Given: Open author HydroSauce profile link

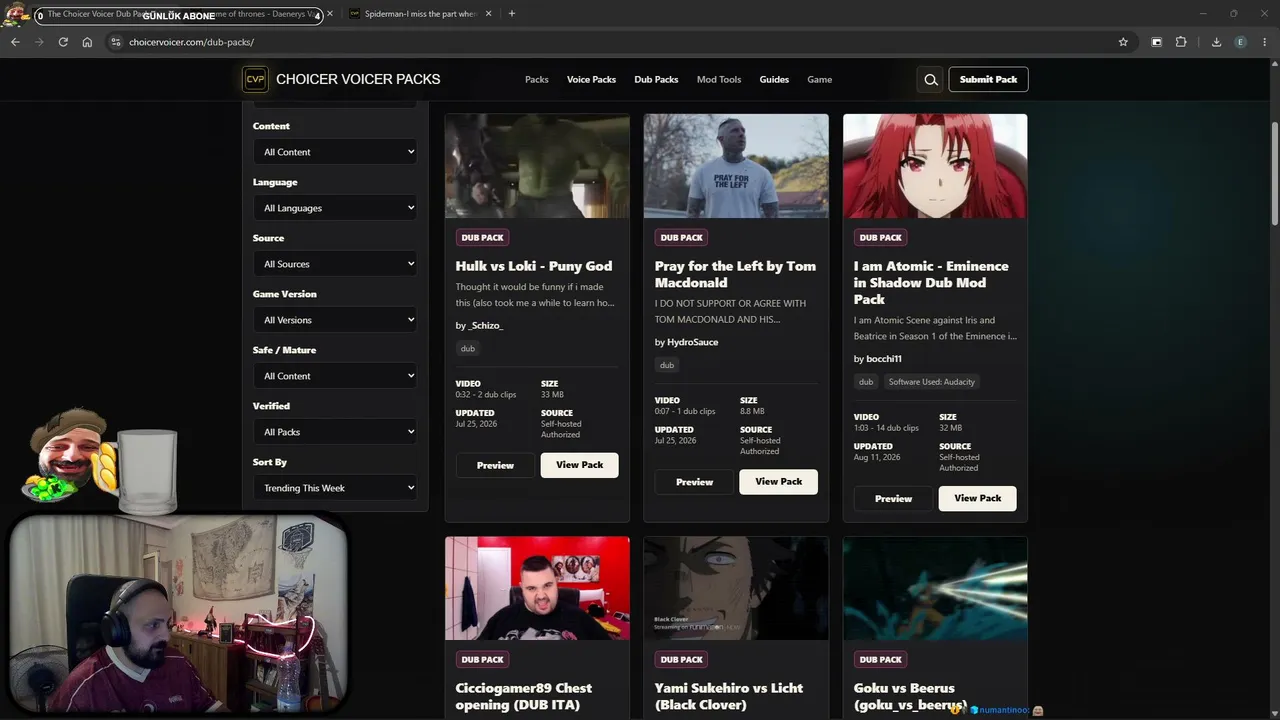Looking at the screenshot, I should [692, 342].
